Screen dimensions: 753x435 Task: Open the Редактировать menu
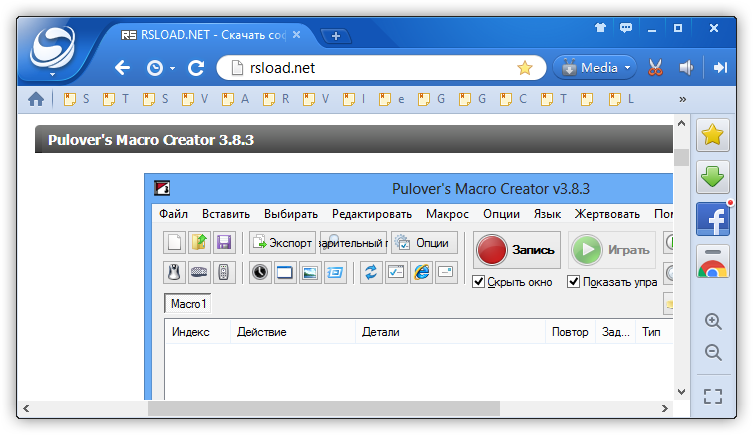click(x=372, y=214)
